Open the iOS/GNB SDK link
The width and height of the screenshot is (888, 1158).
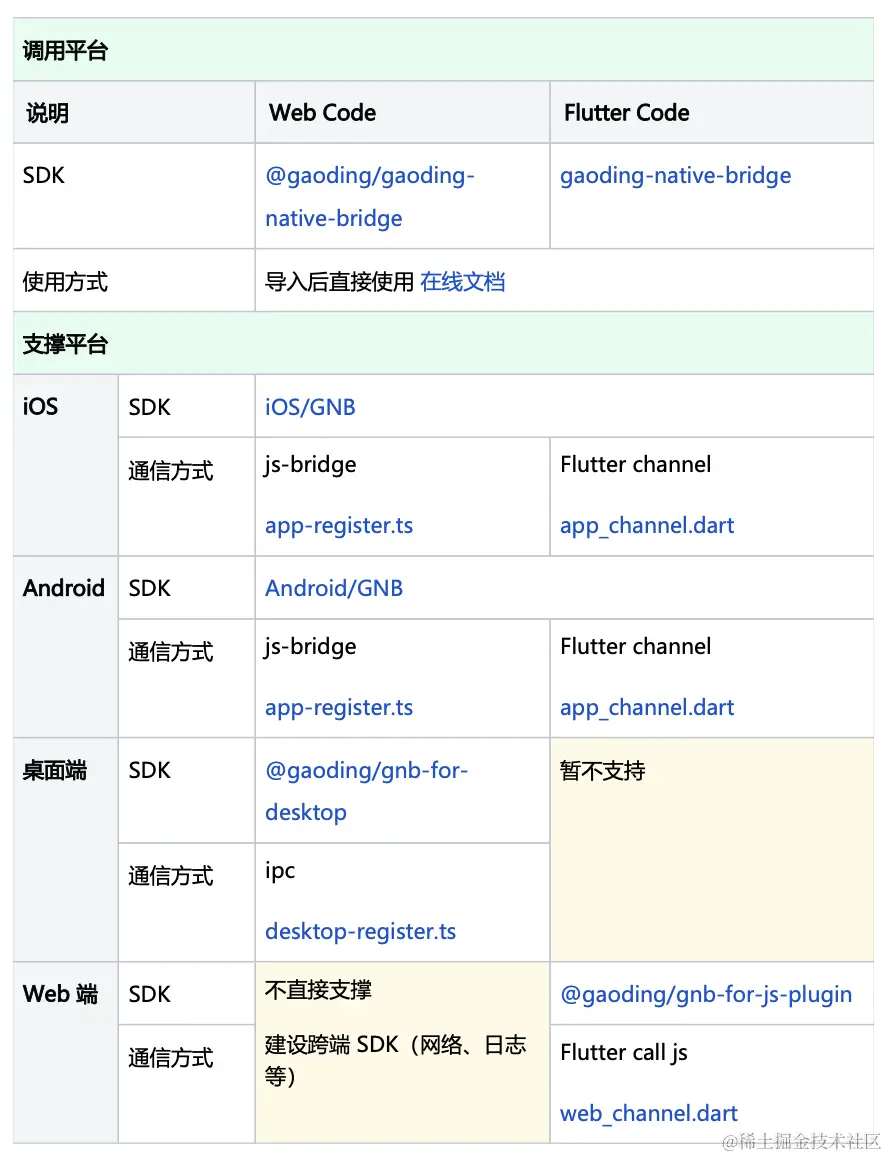coord(310,407)
